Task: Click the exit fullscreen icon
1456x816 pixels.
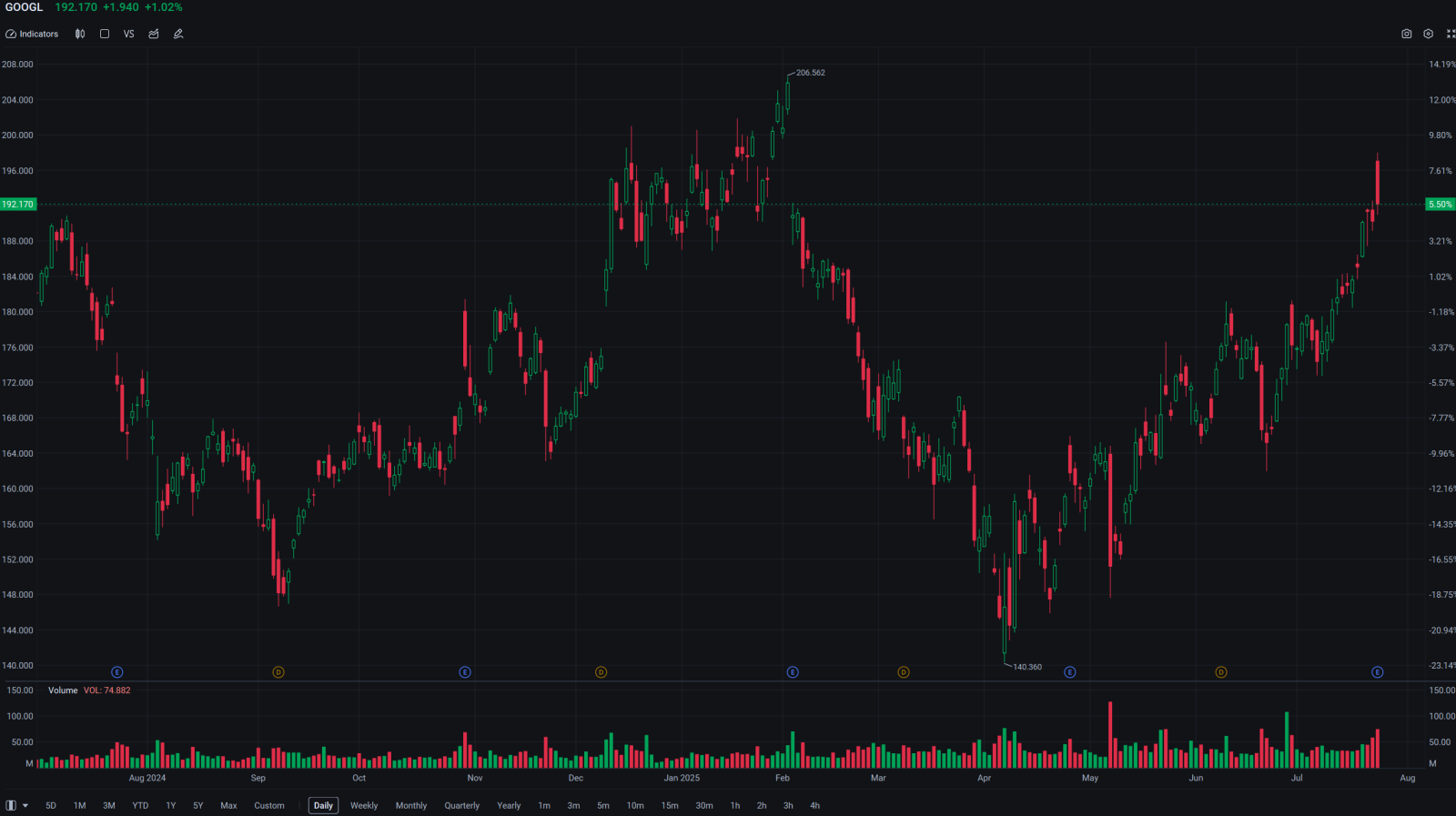Action: pyautogui.click(x=1450, y=34)
